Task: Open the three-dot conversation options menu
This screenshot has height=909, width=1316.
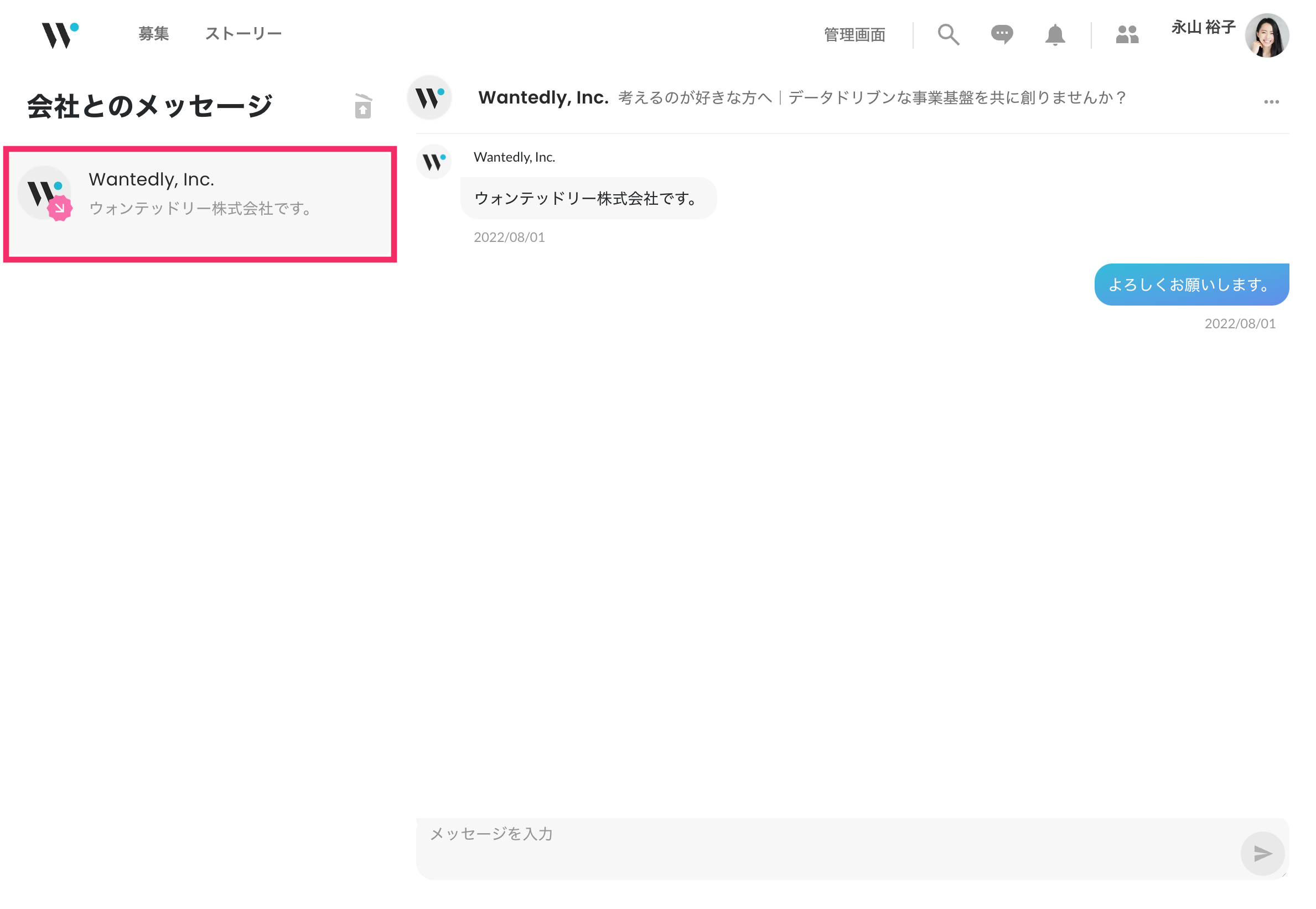Action: [1271, 102]
